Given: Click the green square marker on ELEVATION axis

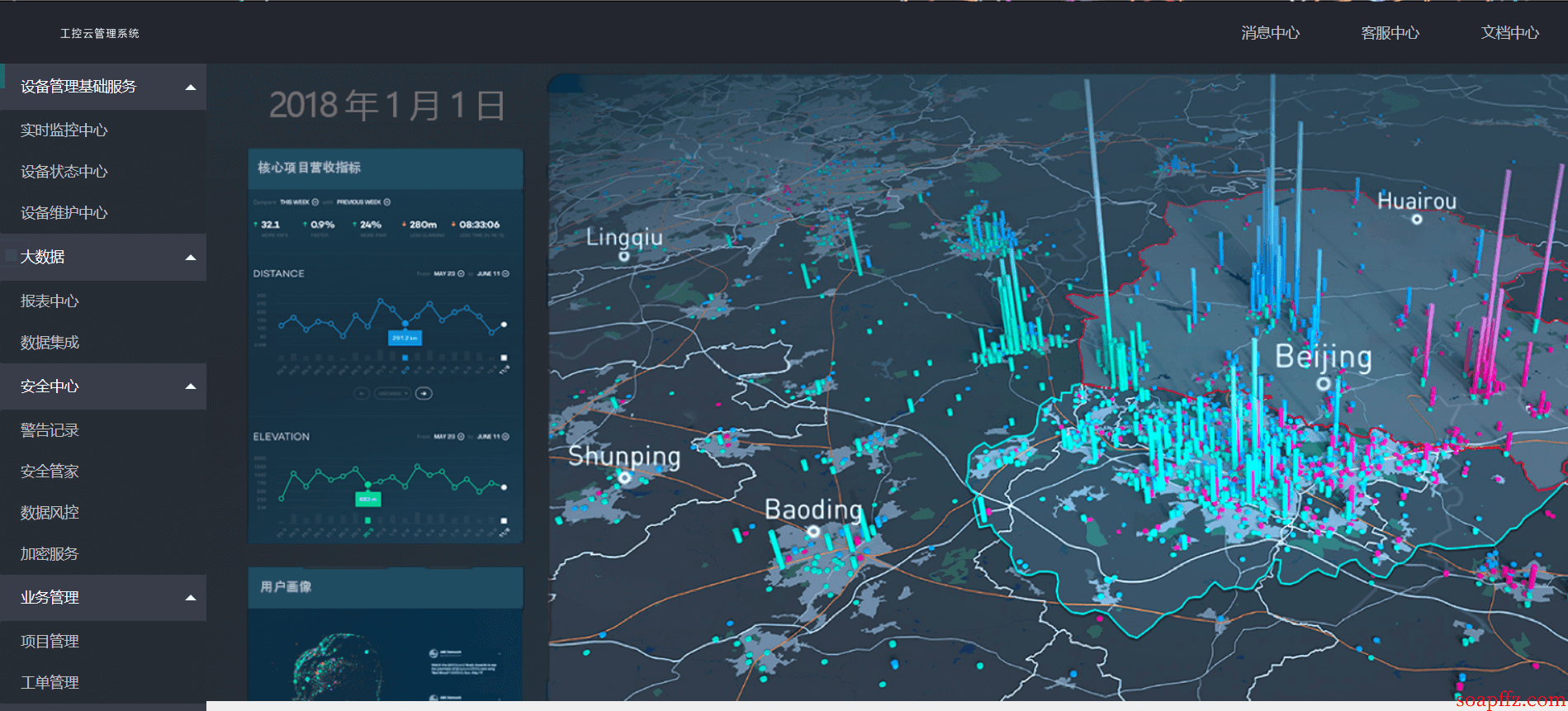Looking at the screenshot, I should tap(367, 520).
